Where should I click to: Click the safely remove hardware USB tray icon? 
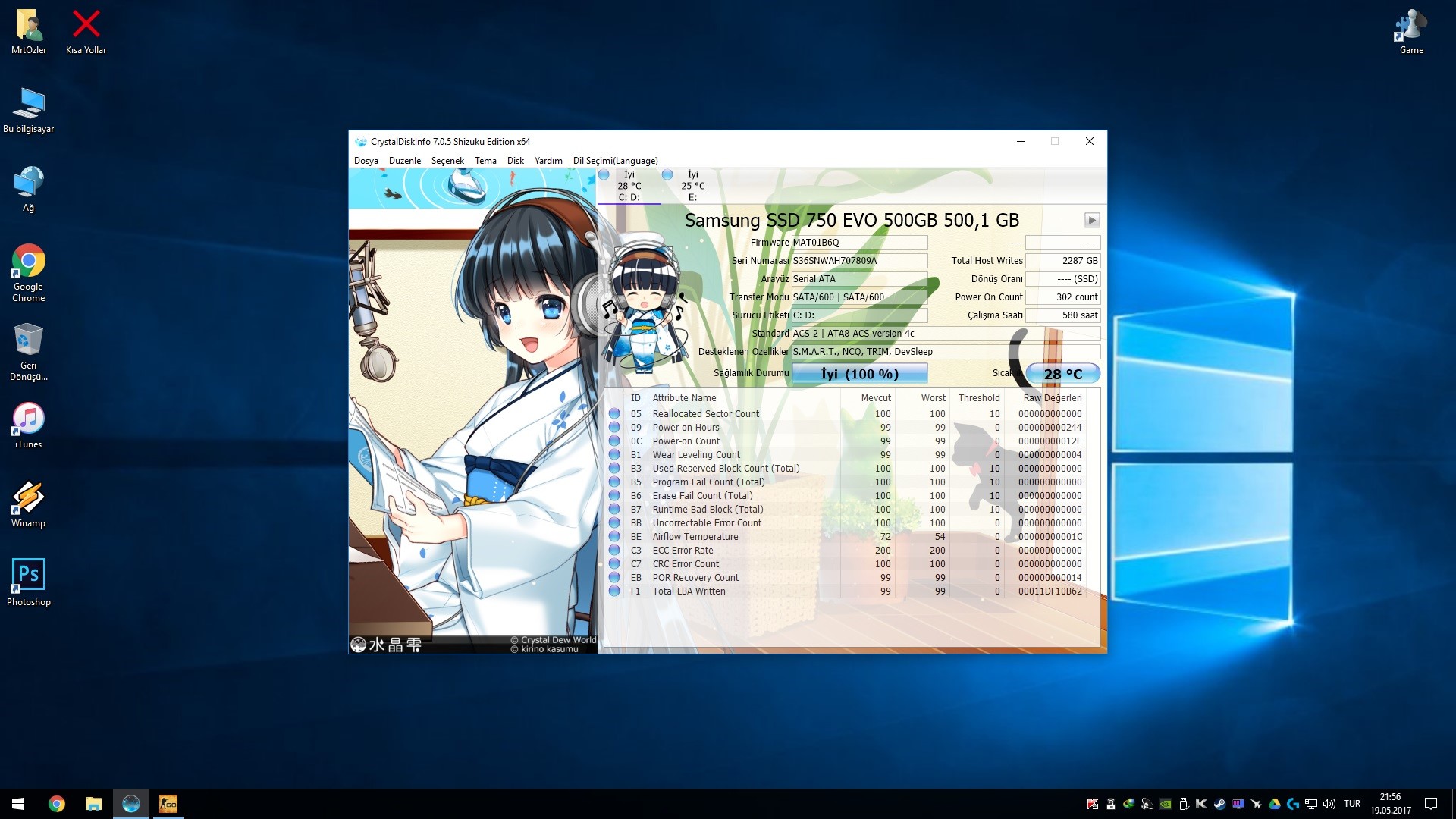tap(1184, 804)
